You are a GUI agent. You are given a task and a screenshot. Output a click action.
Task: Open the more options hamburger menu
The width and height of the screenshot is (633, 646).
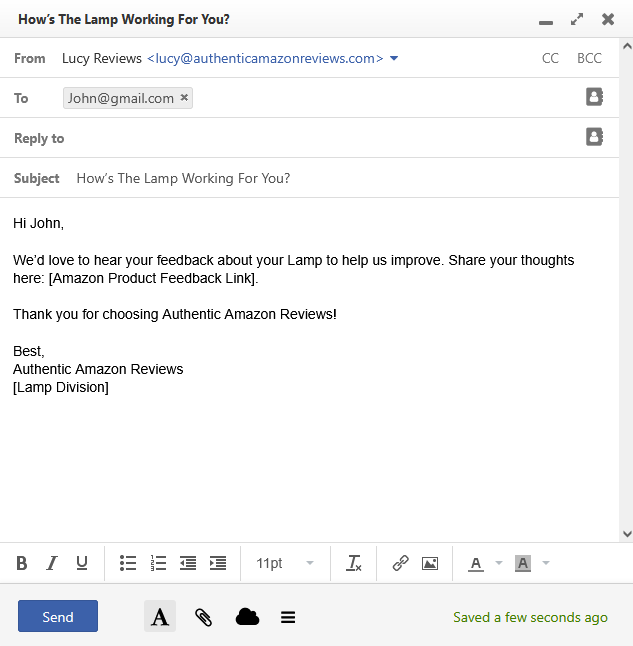coord(288,617)
